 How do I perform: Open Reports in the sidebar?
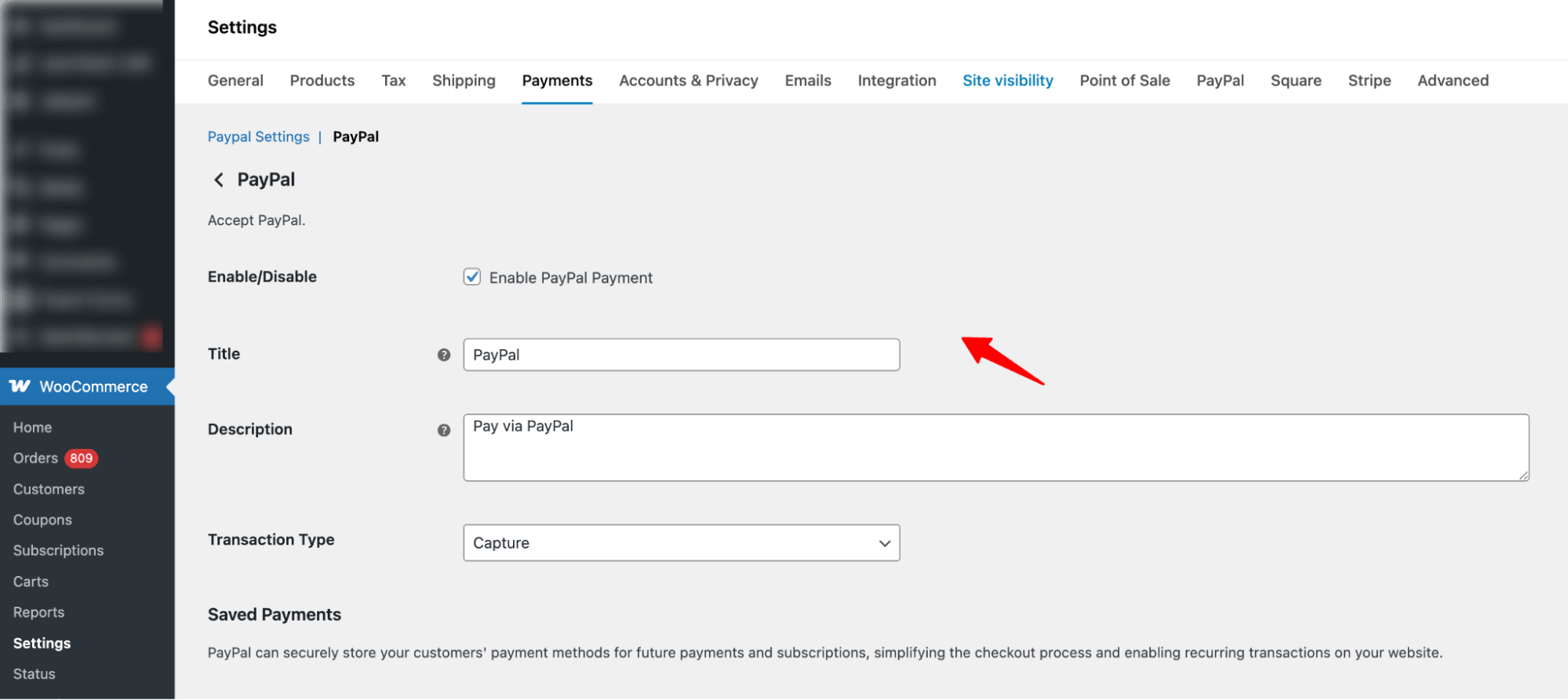pos(38,612)
